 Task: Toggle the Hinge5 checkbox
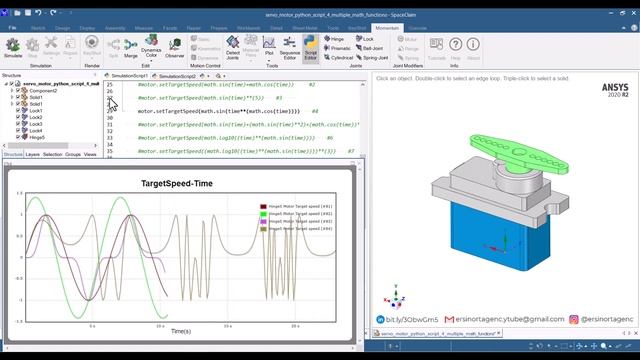pyautogui.click(x=18, y=137)
